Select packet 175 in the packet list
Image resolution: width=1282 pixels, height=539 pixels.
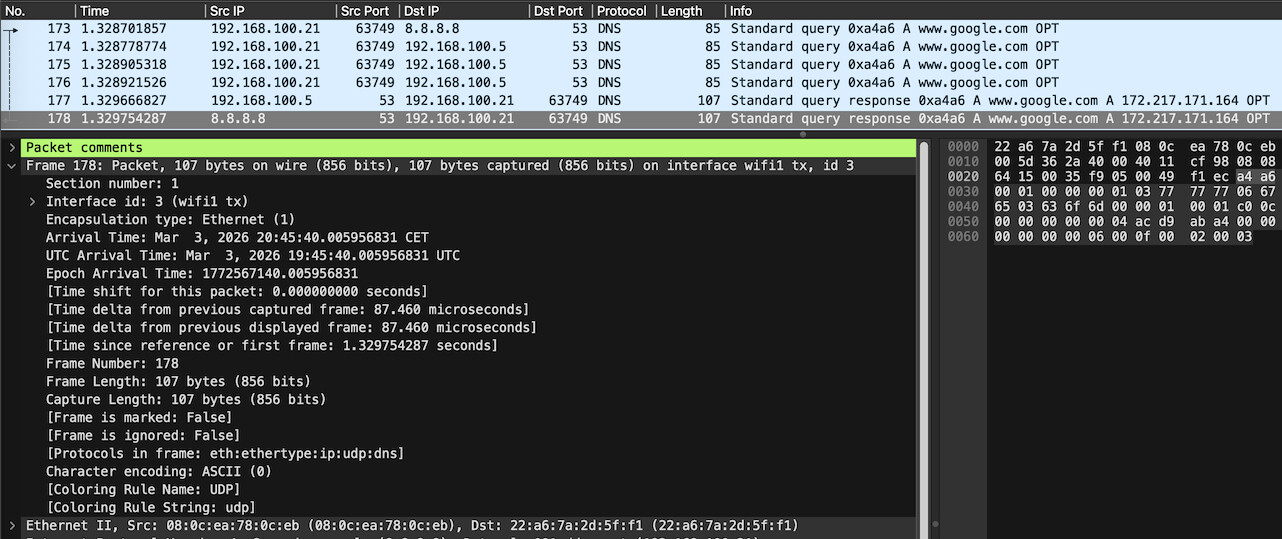coord(400,65)
